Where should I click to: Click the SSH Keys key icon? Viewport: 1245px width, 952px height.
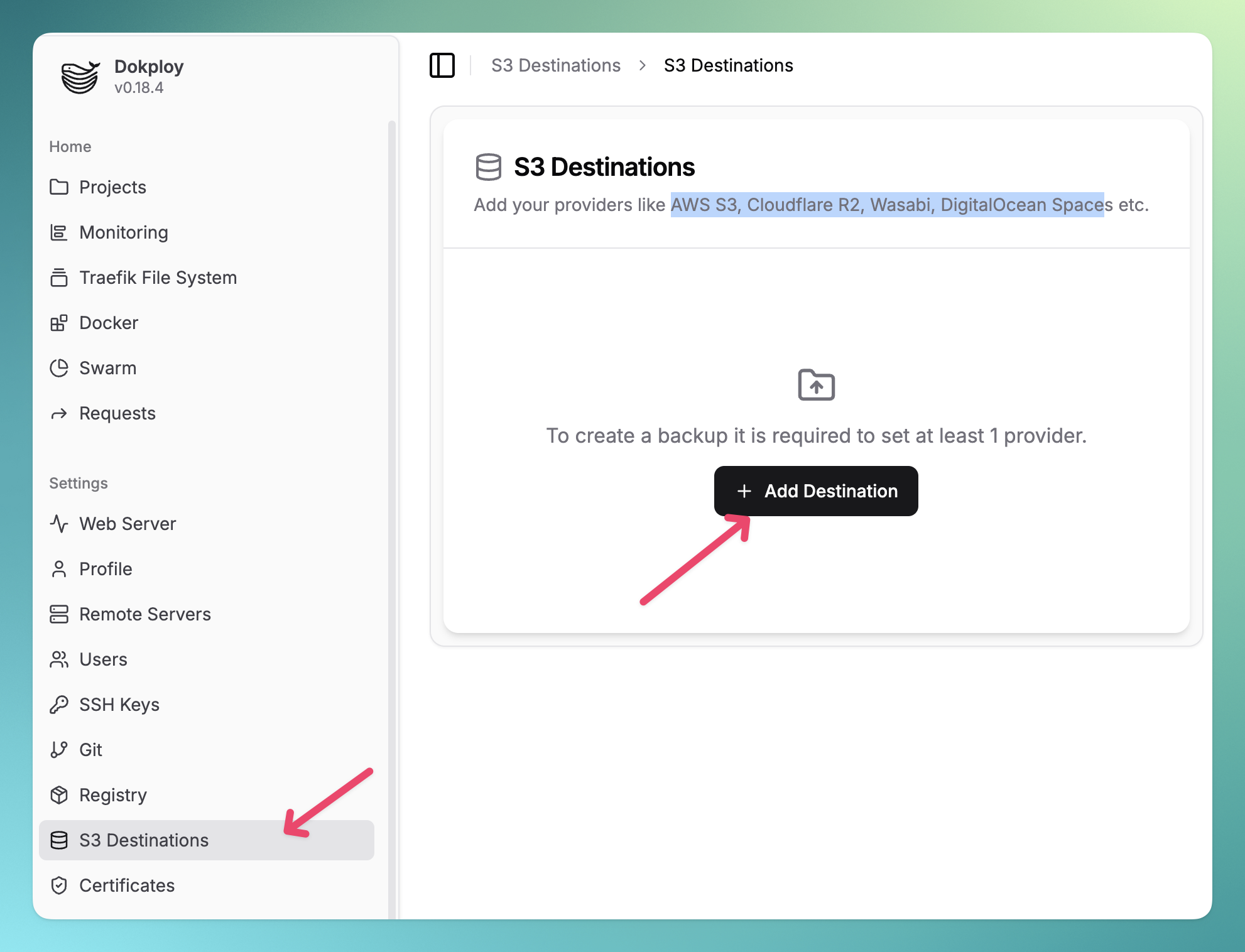pos(59,705)
